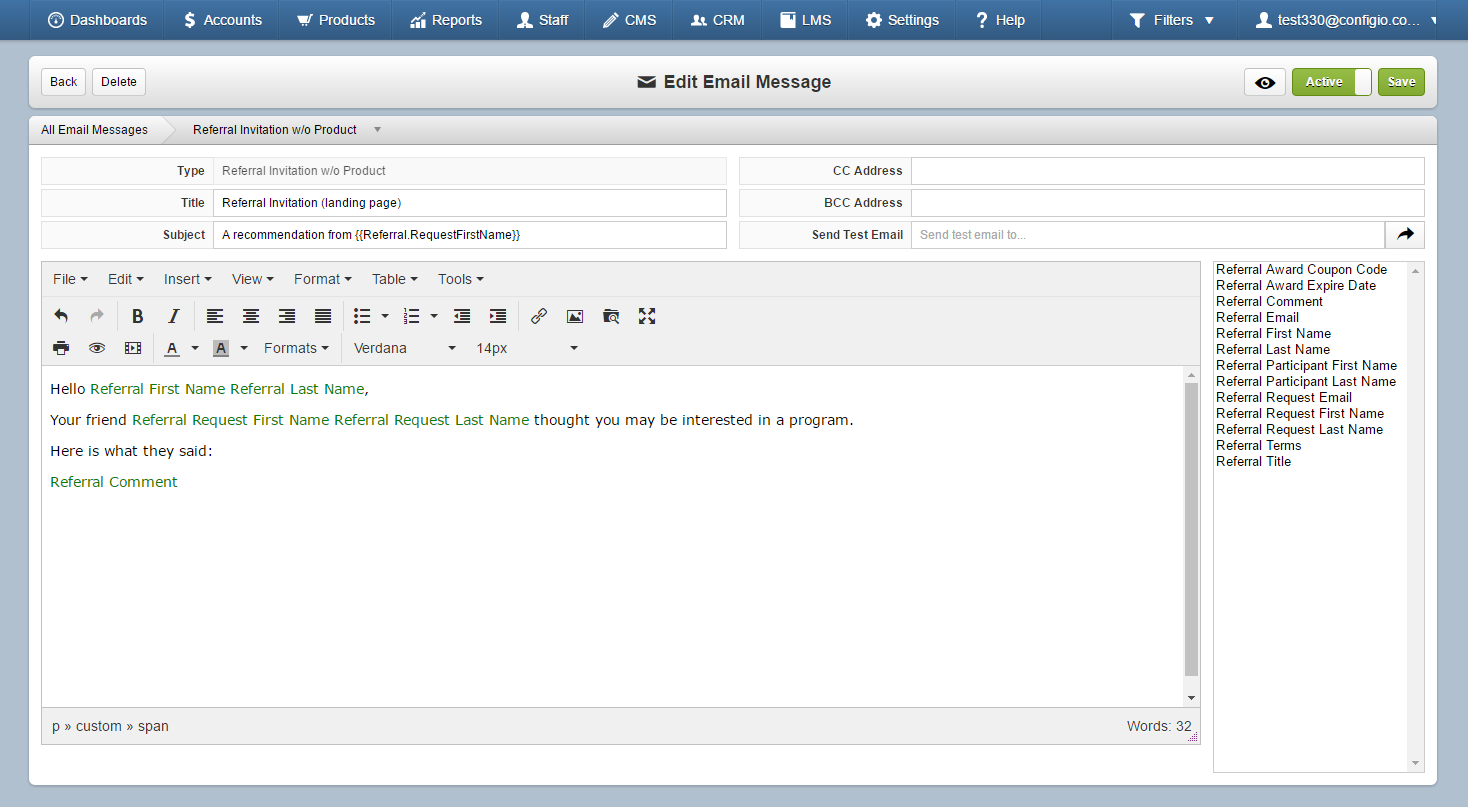Apply the background color highlight button
This screenshot has height=807, width=1468.
click(221, 348)
